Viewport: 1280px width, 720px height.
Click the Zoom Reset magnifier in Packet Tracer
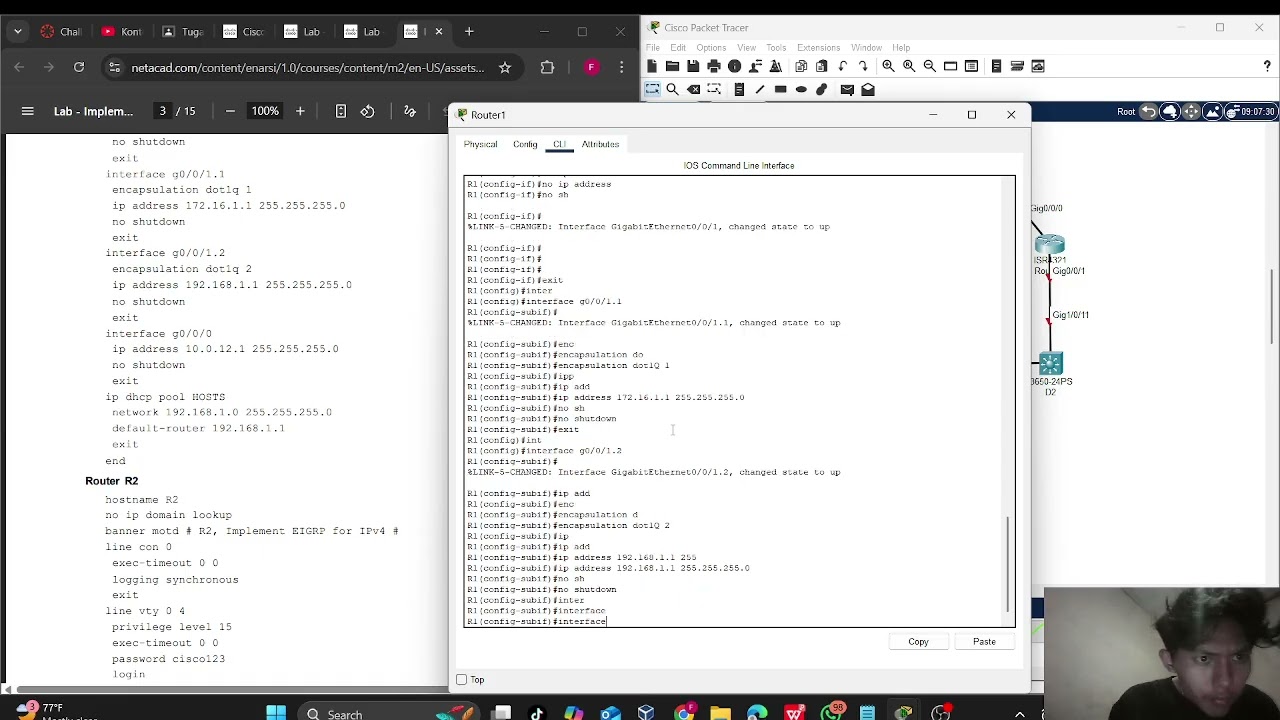[x=909, y=66]
